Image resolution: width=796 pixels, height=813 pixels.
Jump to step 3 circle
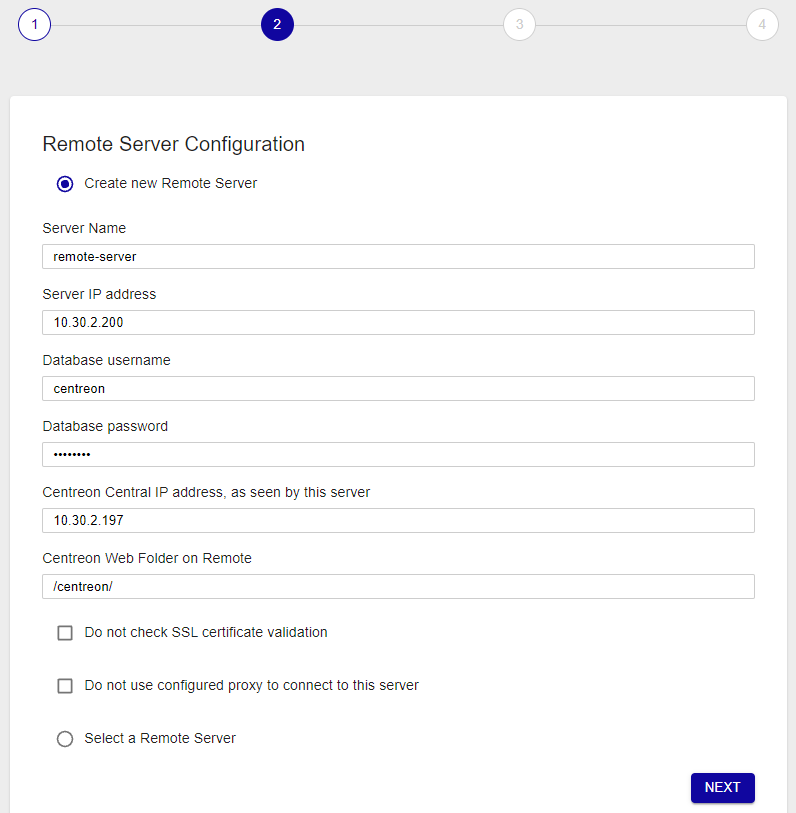point(519,24)
